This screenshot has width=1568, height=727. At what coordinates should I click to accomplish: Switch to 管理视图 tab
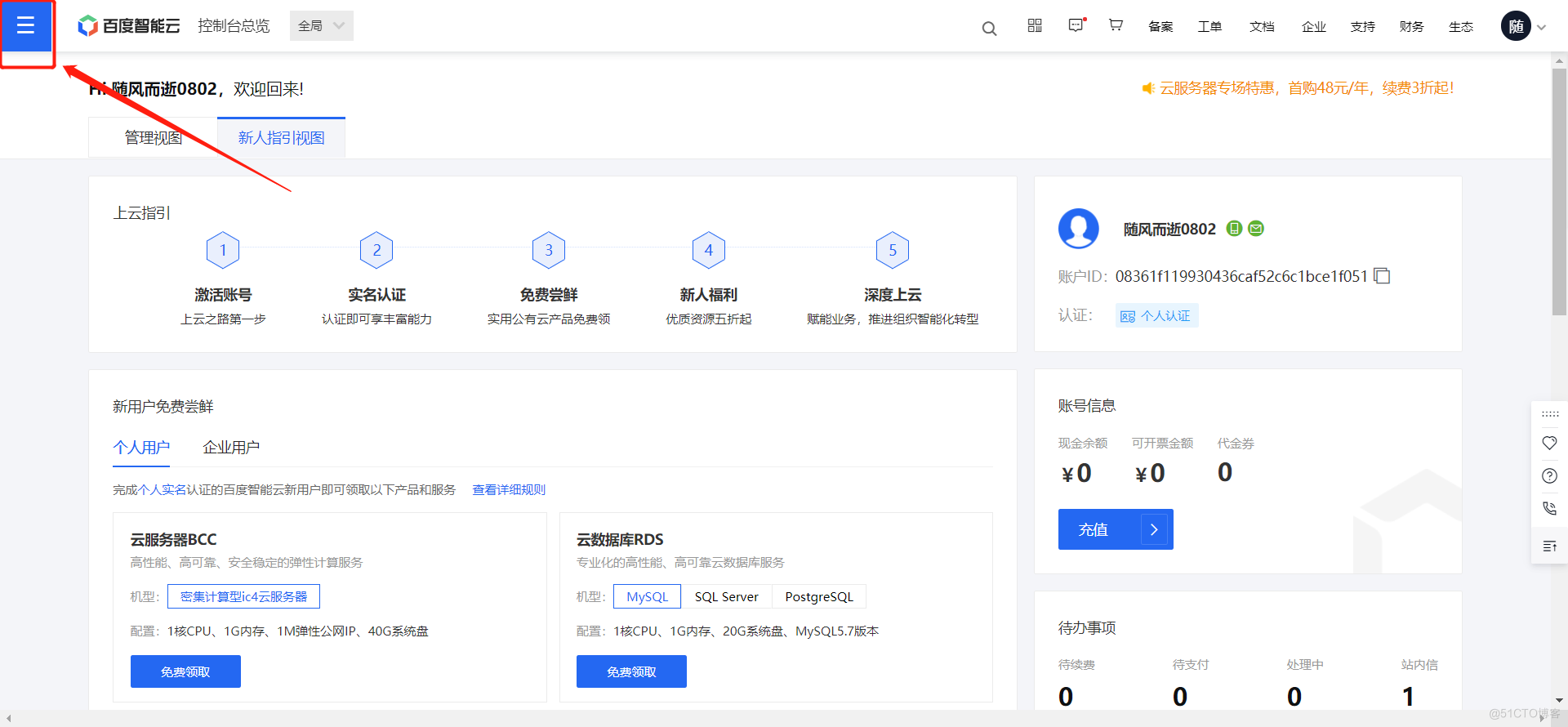(x=153, y=137)
